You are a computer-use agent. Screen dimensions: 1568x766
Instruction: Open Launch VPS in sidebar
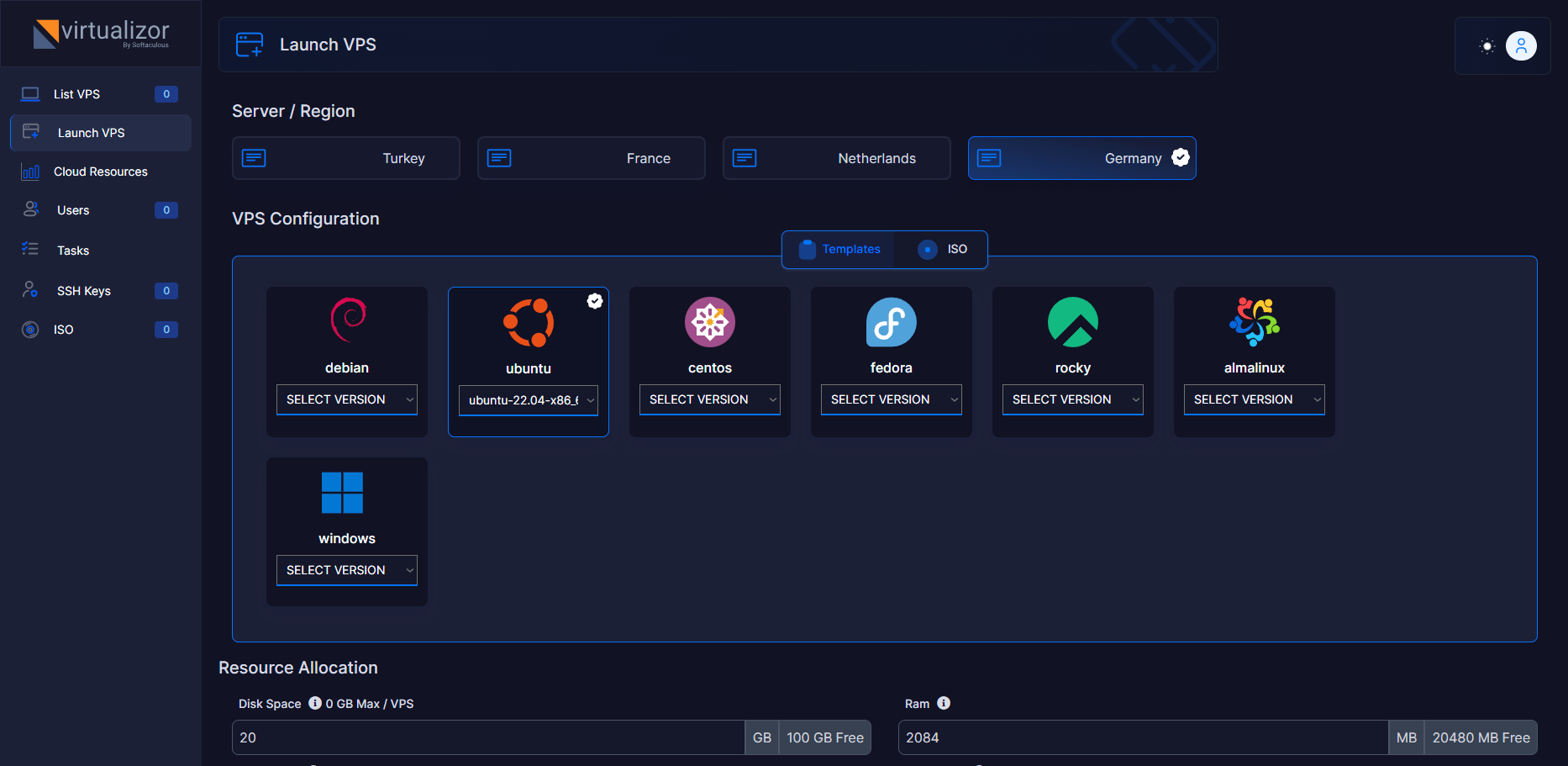tap(101, 133)
